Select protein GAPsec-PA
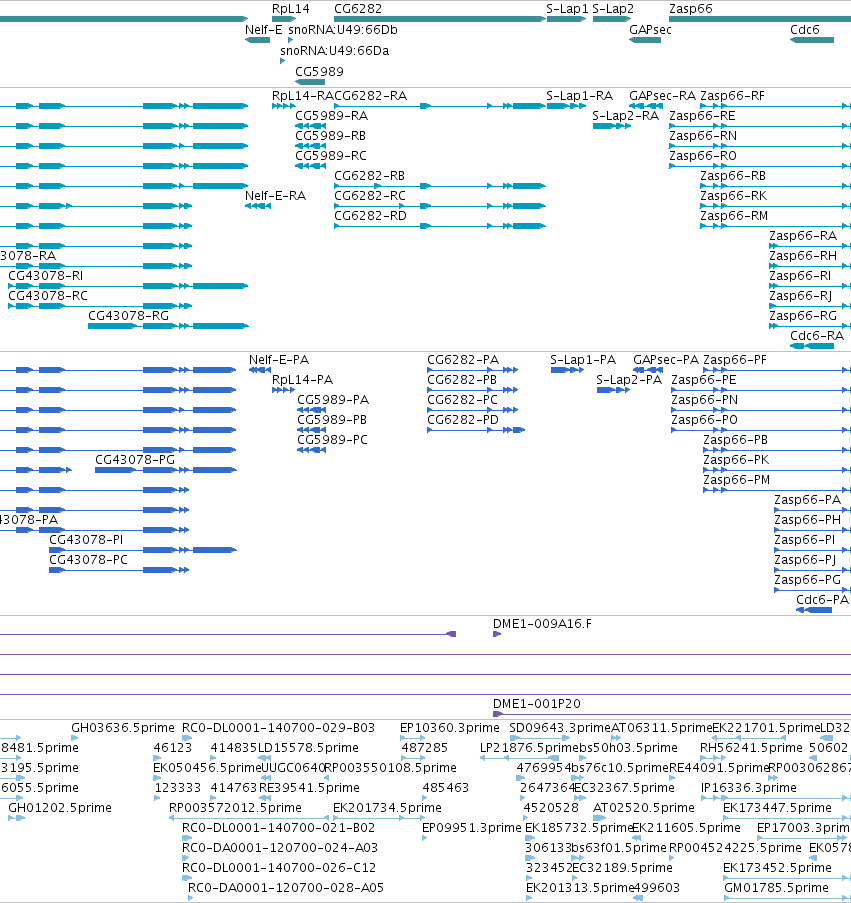Image resolution: width=851 pixels, height=903 pixels. coord(666,360)
